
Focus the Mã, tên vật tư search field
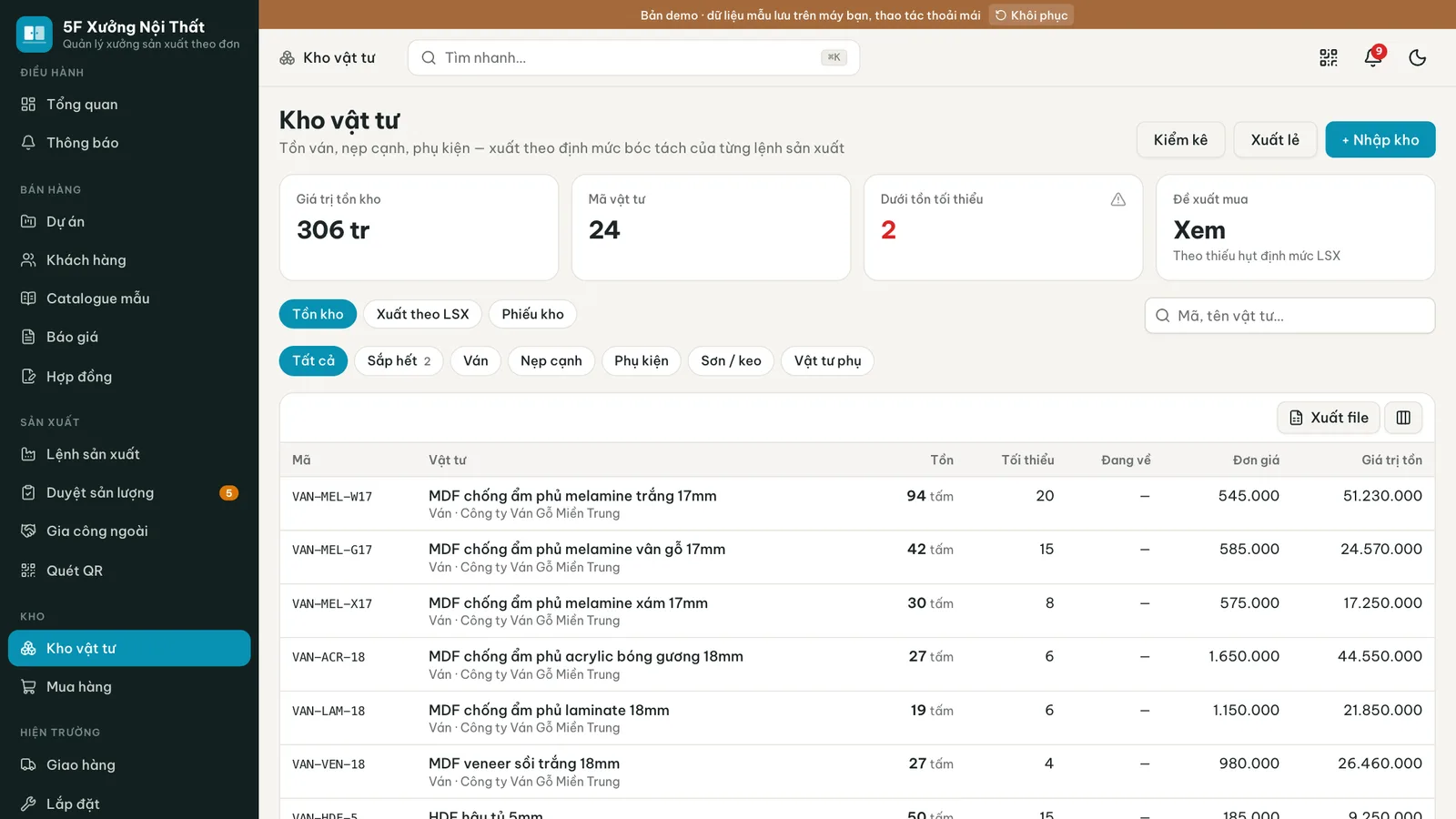click(1289, 316)
